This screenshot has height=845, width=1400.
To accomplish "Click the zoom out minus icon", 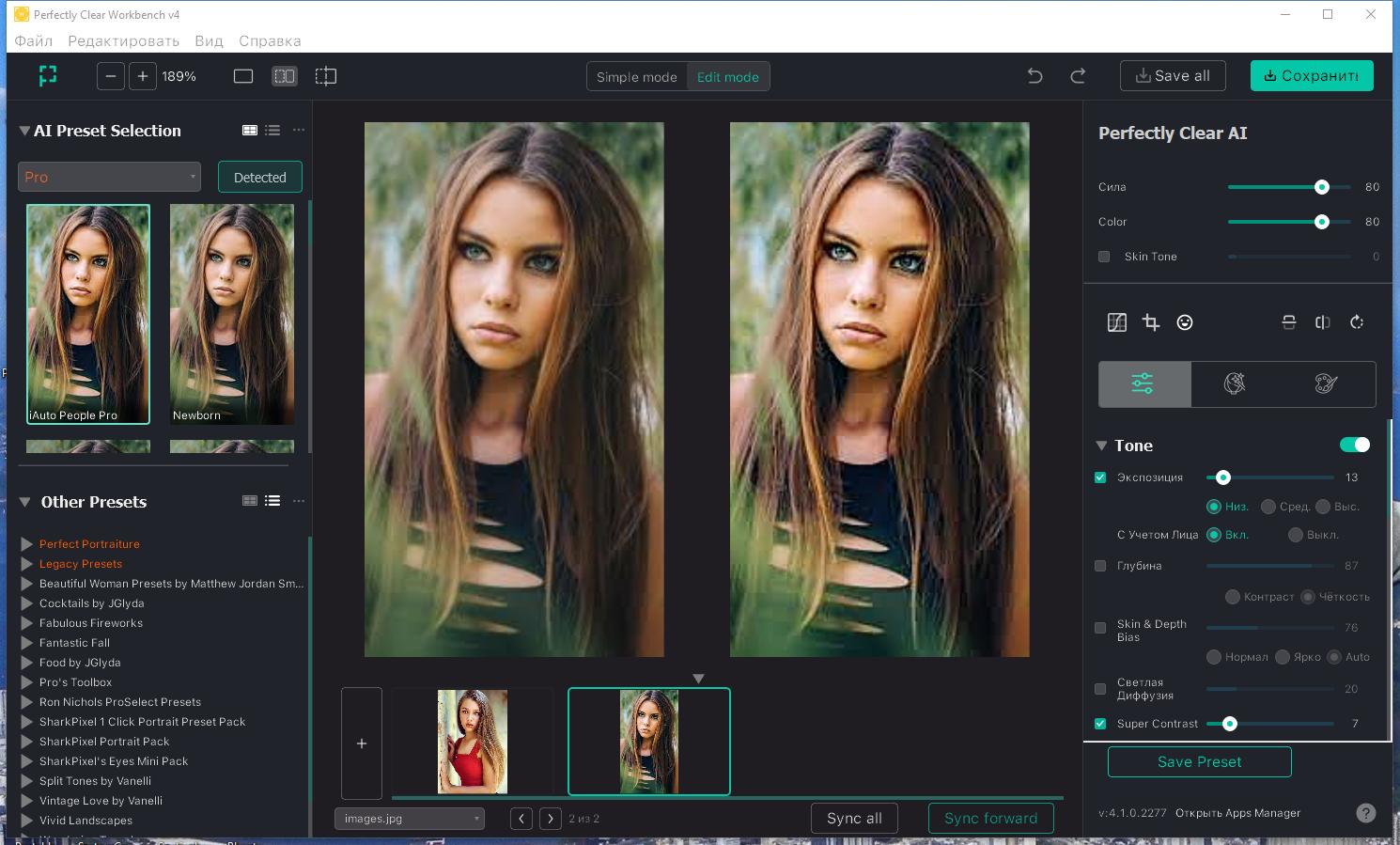I will tap(111, 76).
